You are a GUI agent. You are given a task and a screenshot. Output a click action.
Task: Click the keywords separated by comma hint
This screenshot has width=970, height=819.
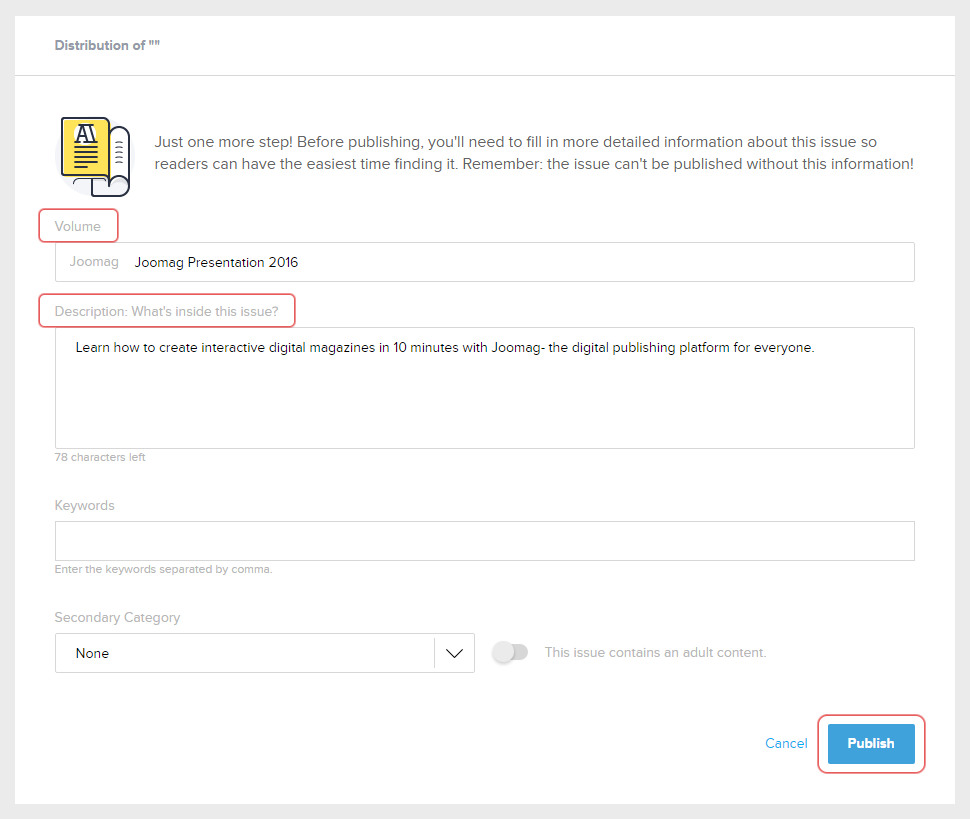pos(163,569)
